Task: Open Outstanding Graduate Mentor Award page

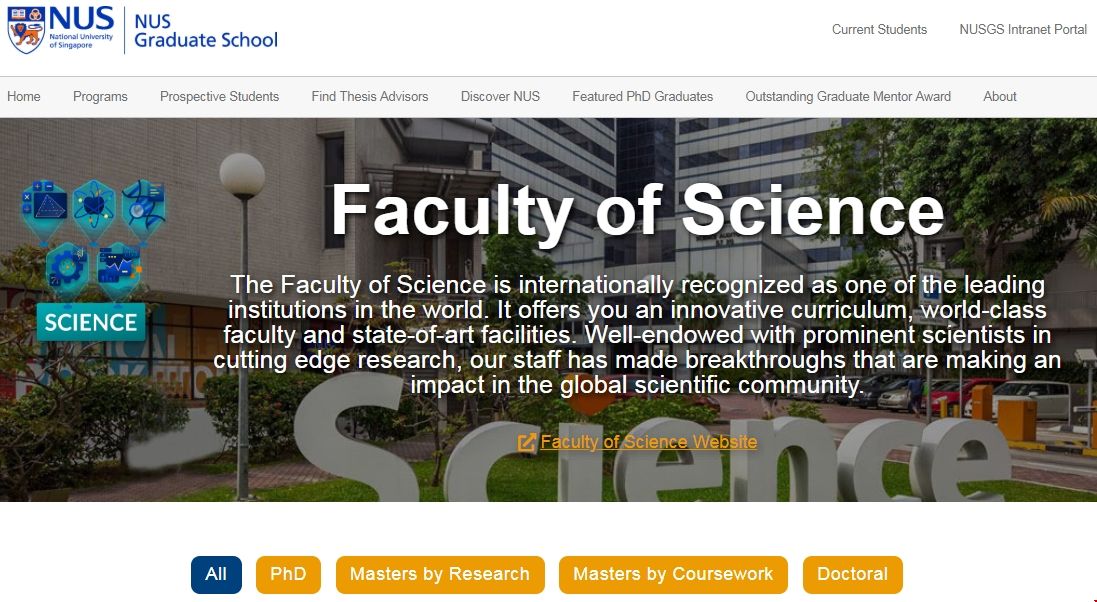Action: click(848, 97)
